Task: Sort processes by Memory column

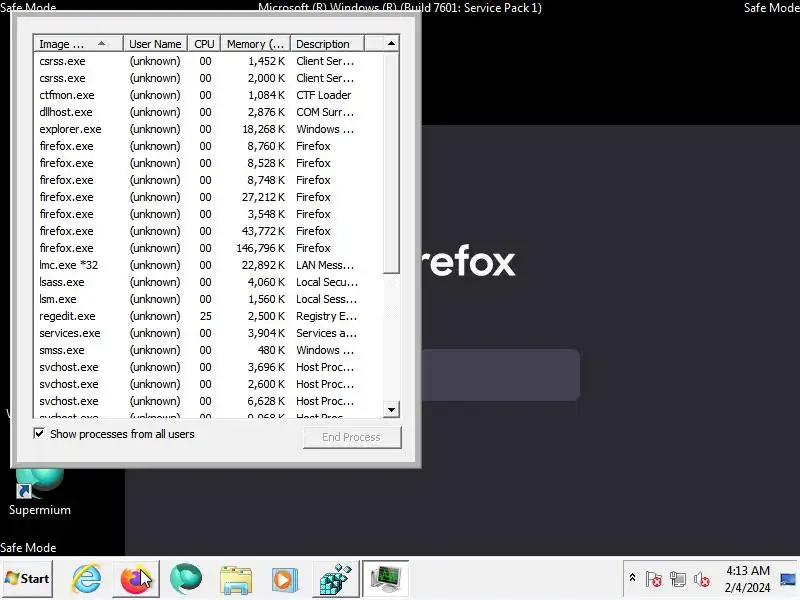Action: tap(255, 44)
